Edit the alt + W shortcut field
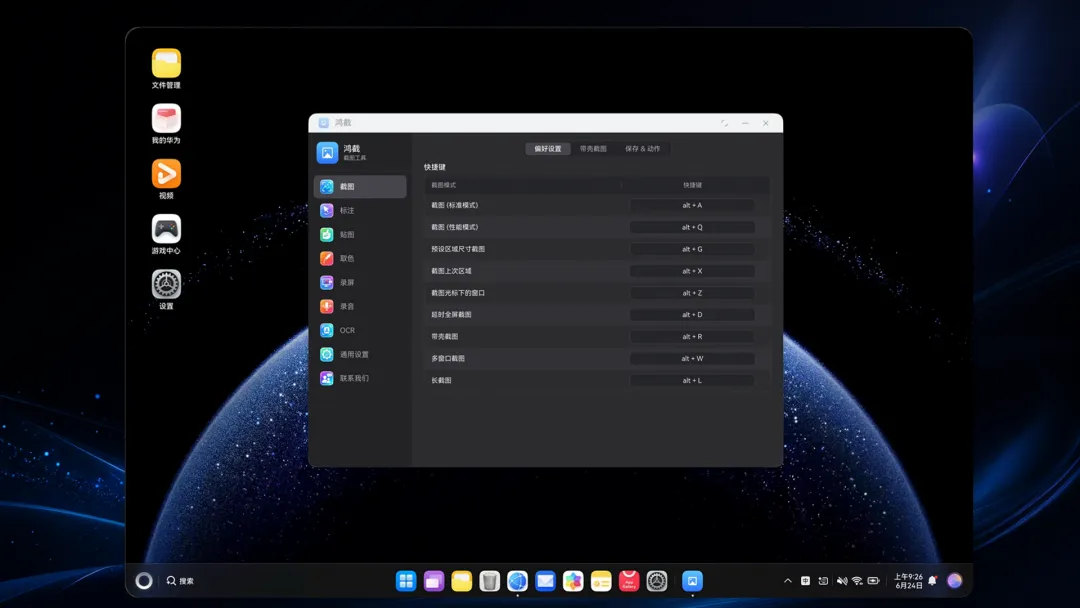The width and height of the screenshot is (1080, 608). pyautogui.click(x=692, y=359)
